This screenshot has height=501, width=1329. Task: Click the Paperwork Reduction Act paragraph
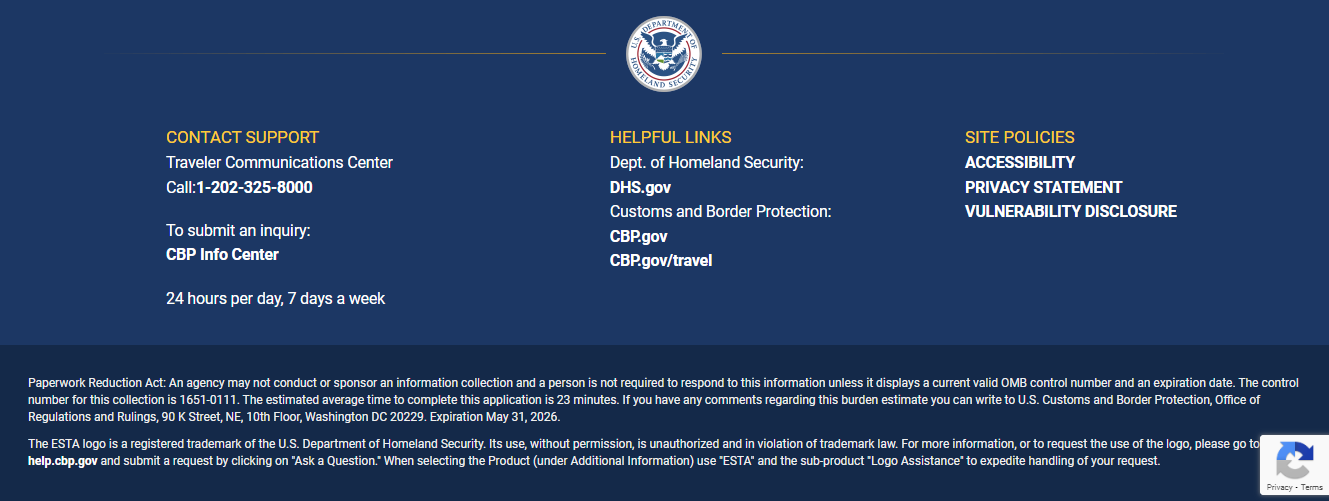point(640,399)
